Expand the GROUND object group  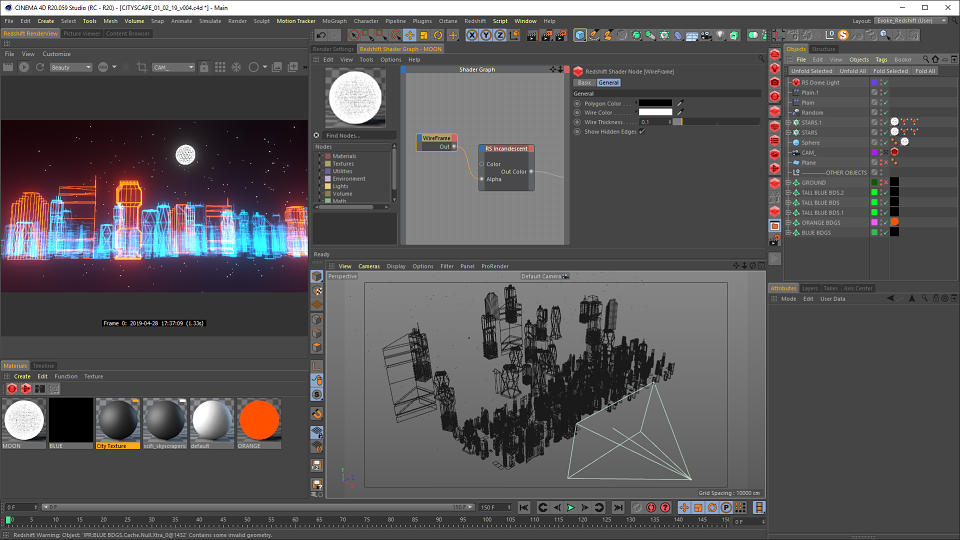point(789,182)
